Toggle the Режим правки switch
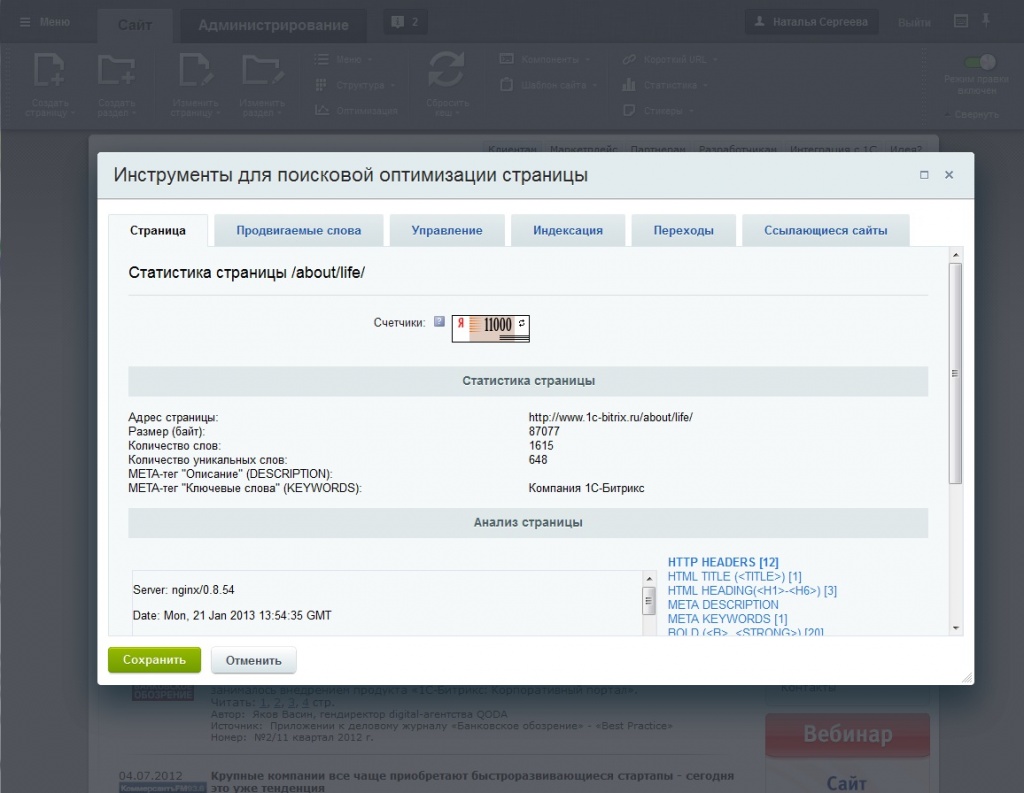 pos(980,62)
